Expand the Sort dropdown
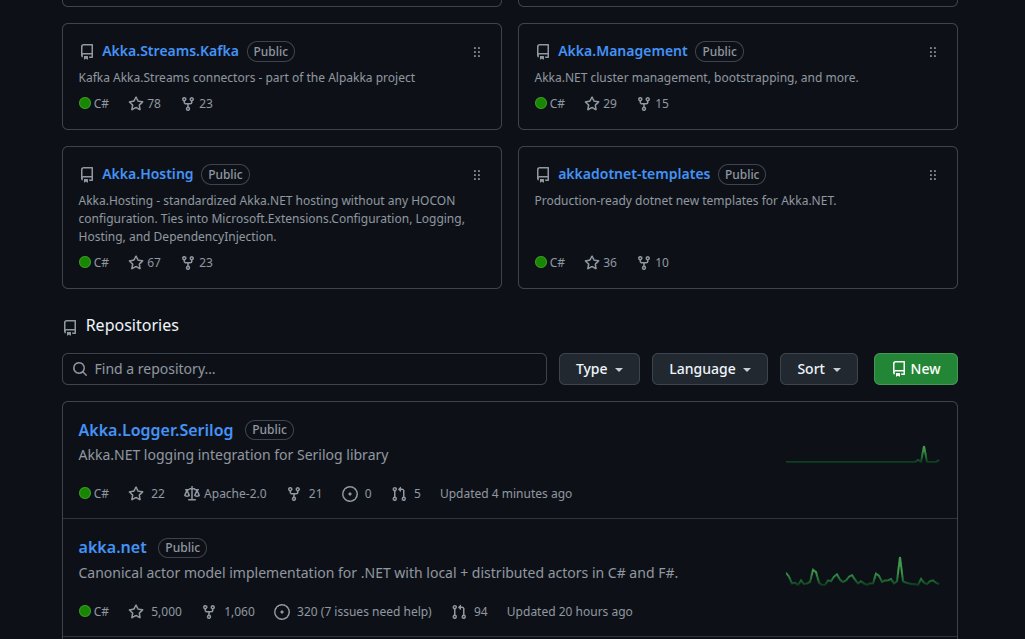1025x639 pixels. 818,369
